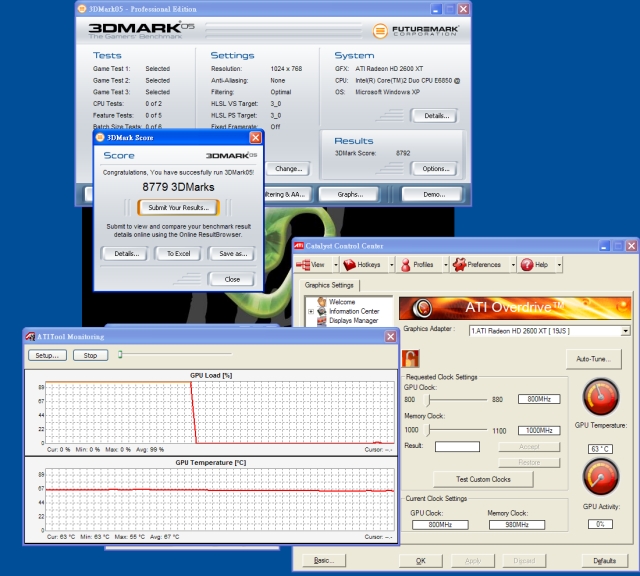Minimize the Catalyst Control Center window

(x=604, y=246)
